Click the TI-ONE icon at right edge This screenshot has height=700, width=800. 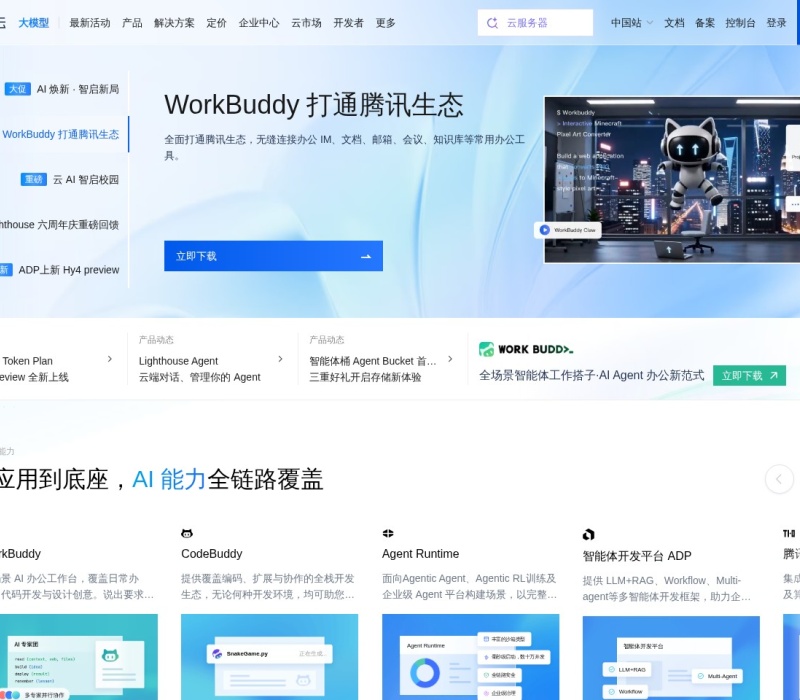click(x=789, y=534)
